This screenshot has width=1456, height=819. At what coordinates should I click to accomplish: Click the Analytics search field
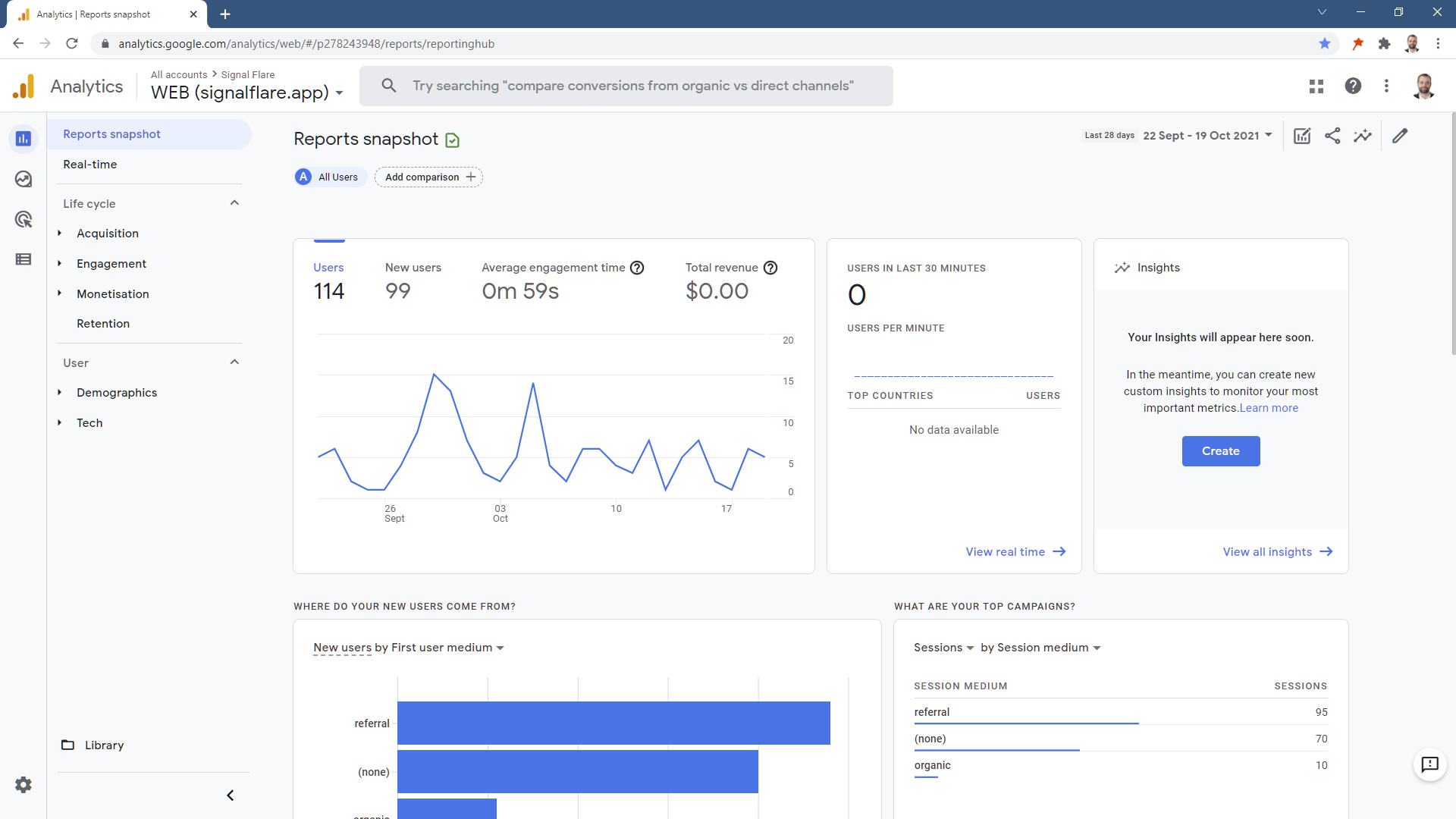[x=632, y=86]
